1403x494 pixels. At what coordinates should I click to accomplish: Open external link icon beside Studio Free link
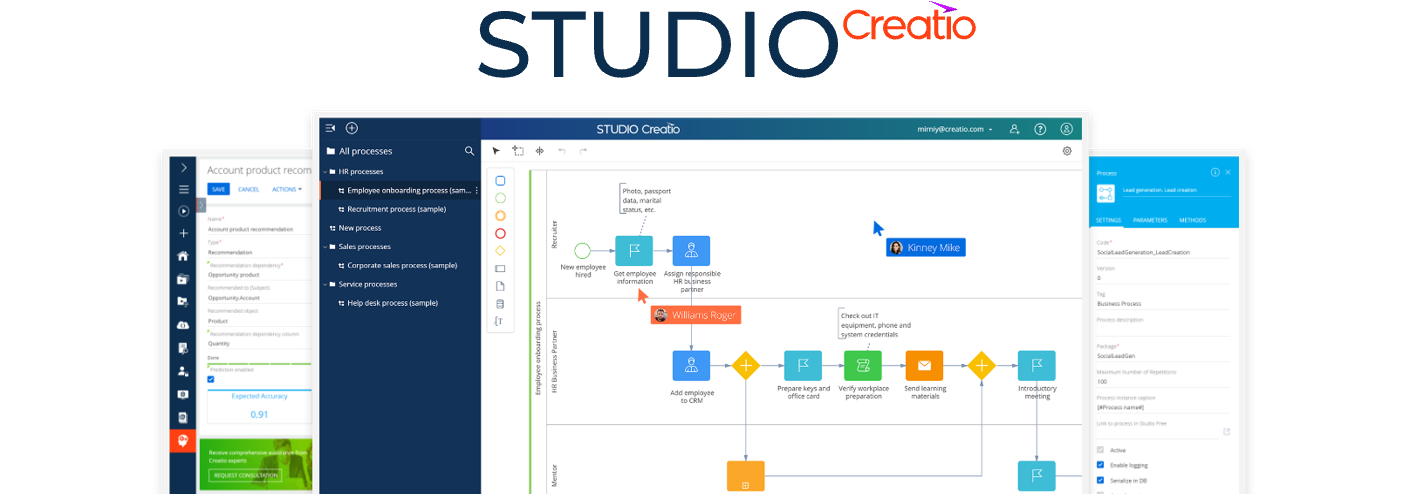click(1227, 432)
